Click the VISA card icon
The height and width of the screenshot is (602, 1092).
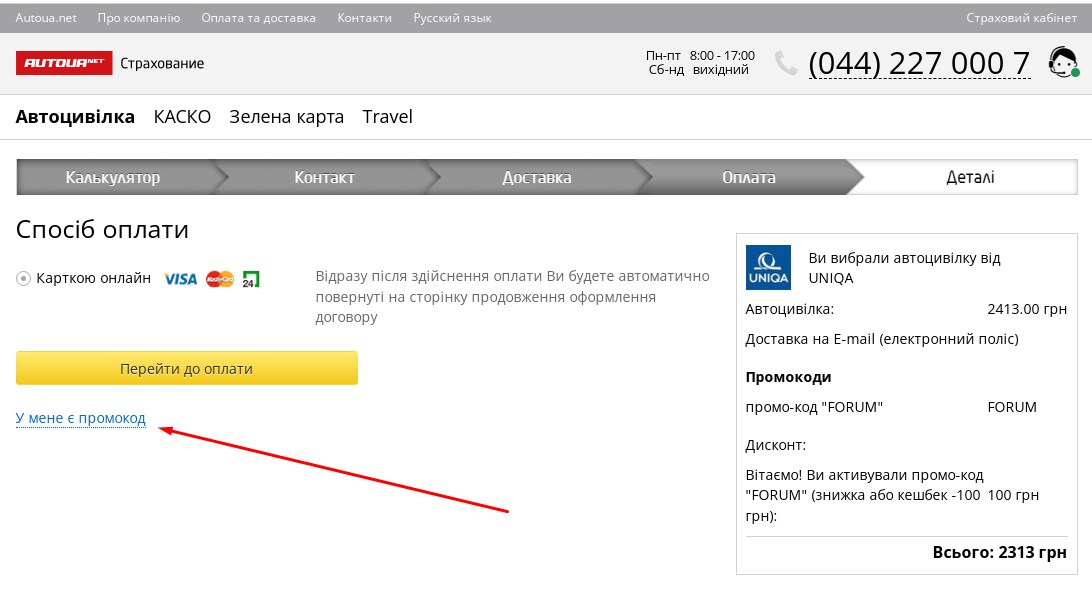(x=180, y=279)
